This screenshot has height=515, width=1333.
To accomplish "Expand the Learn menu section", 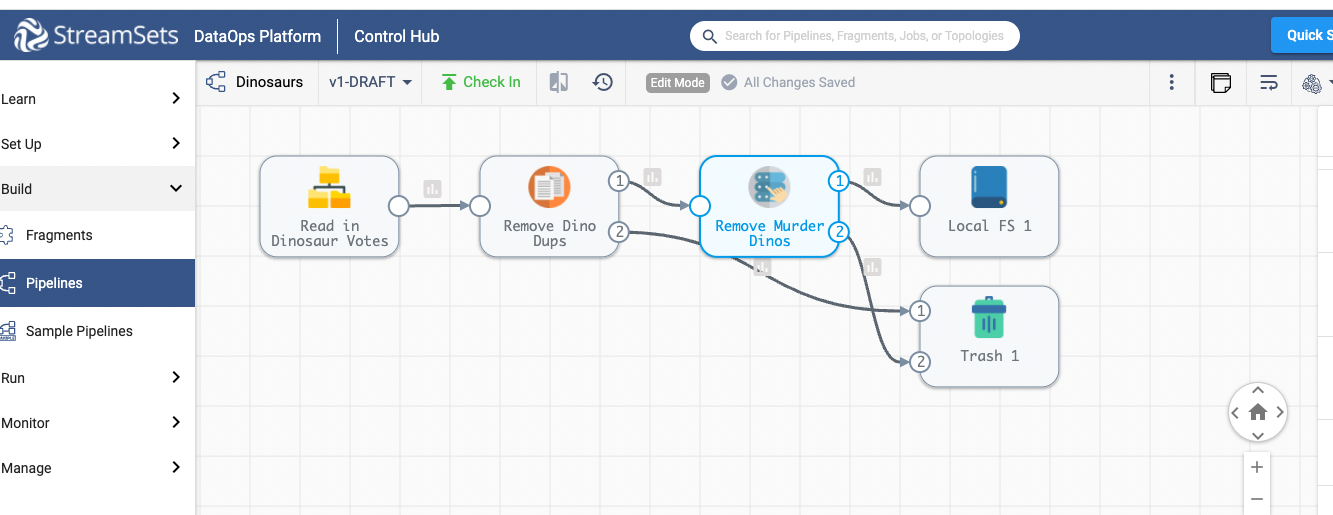I will coord(97,99).
